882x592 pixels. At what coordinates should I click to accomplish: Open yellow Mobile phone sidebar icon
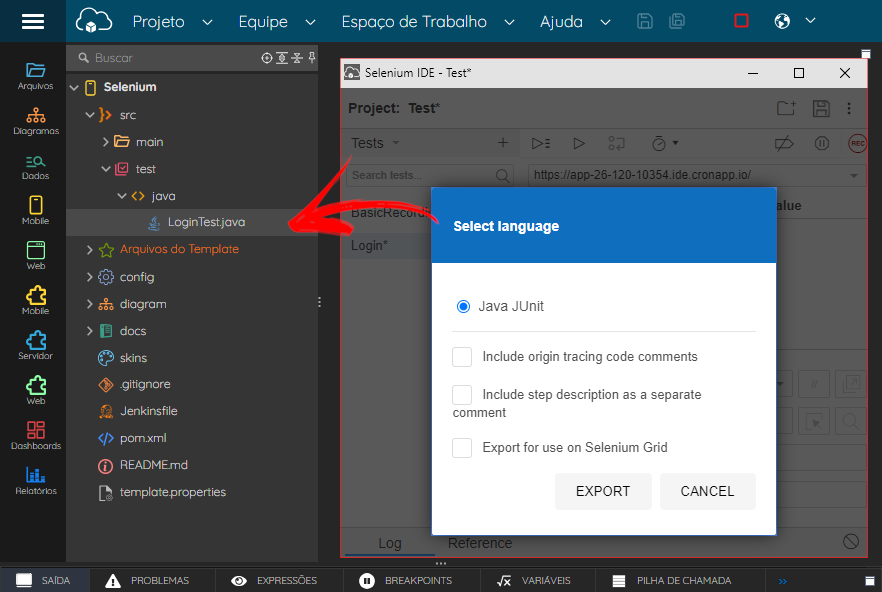[x=35, y=210]
